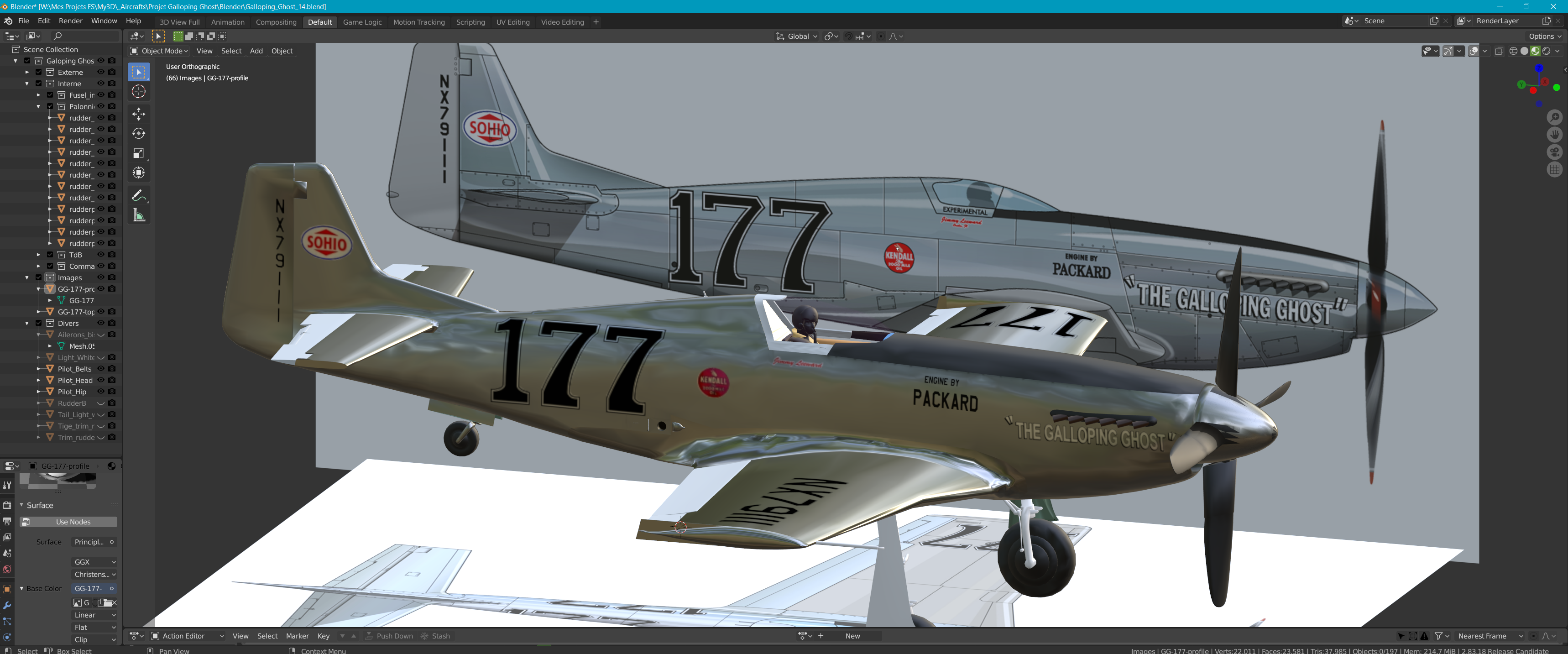Viewport: 1568px width, 654px height.
Task: Open the Particles properties tab
Action: [7, 622]
